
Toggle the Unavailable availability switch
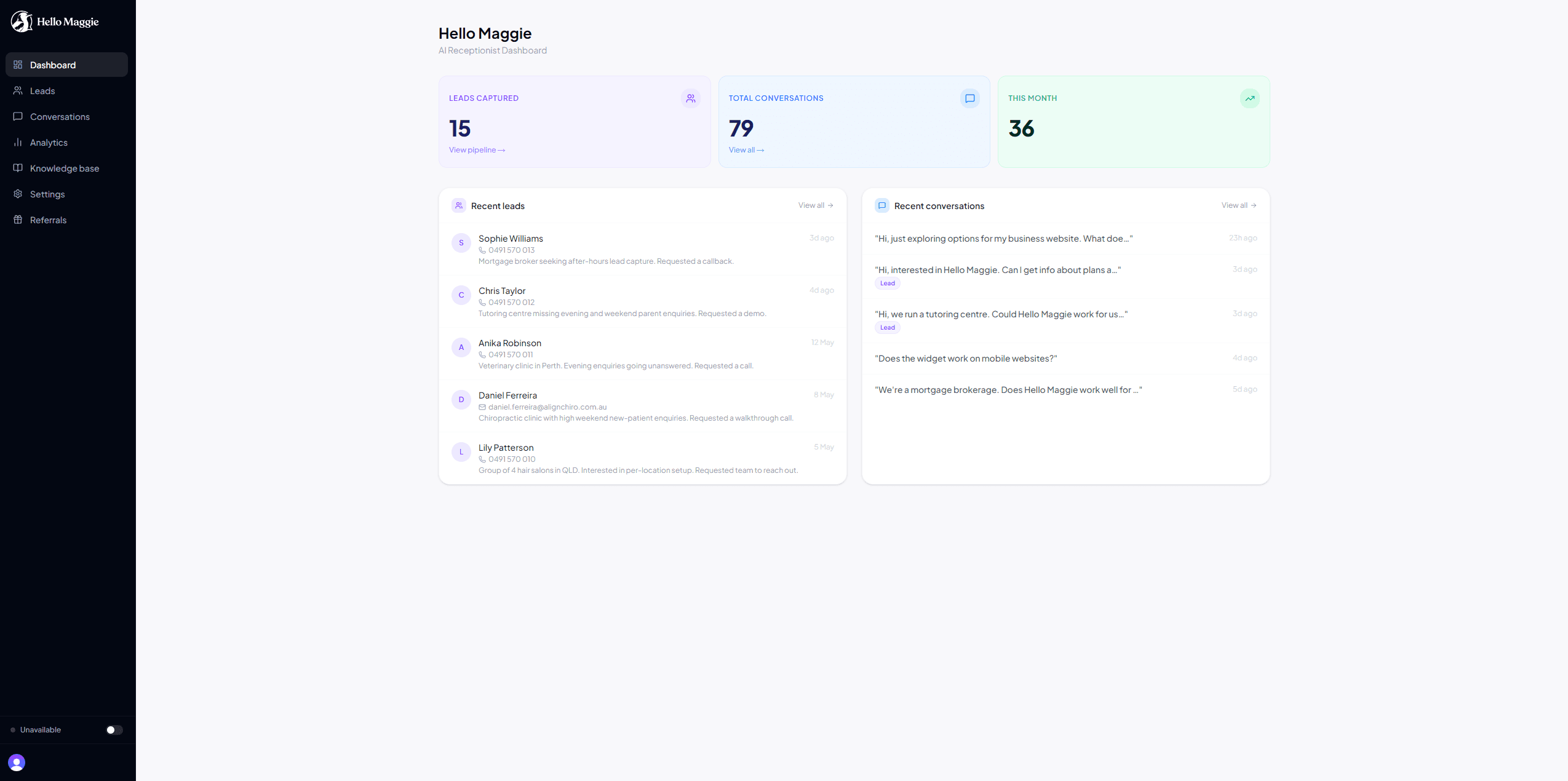[x=114, y=730]
